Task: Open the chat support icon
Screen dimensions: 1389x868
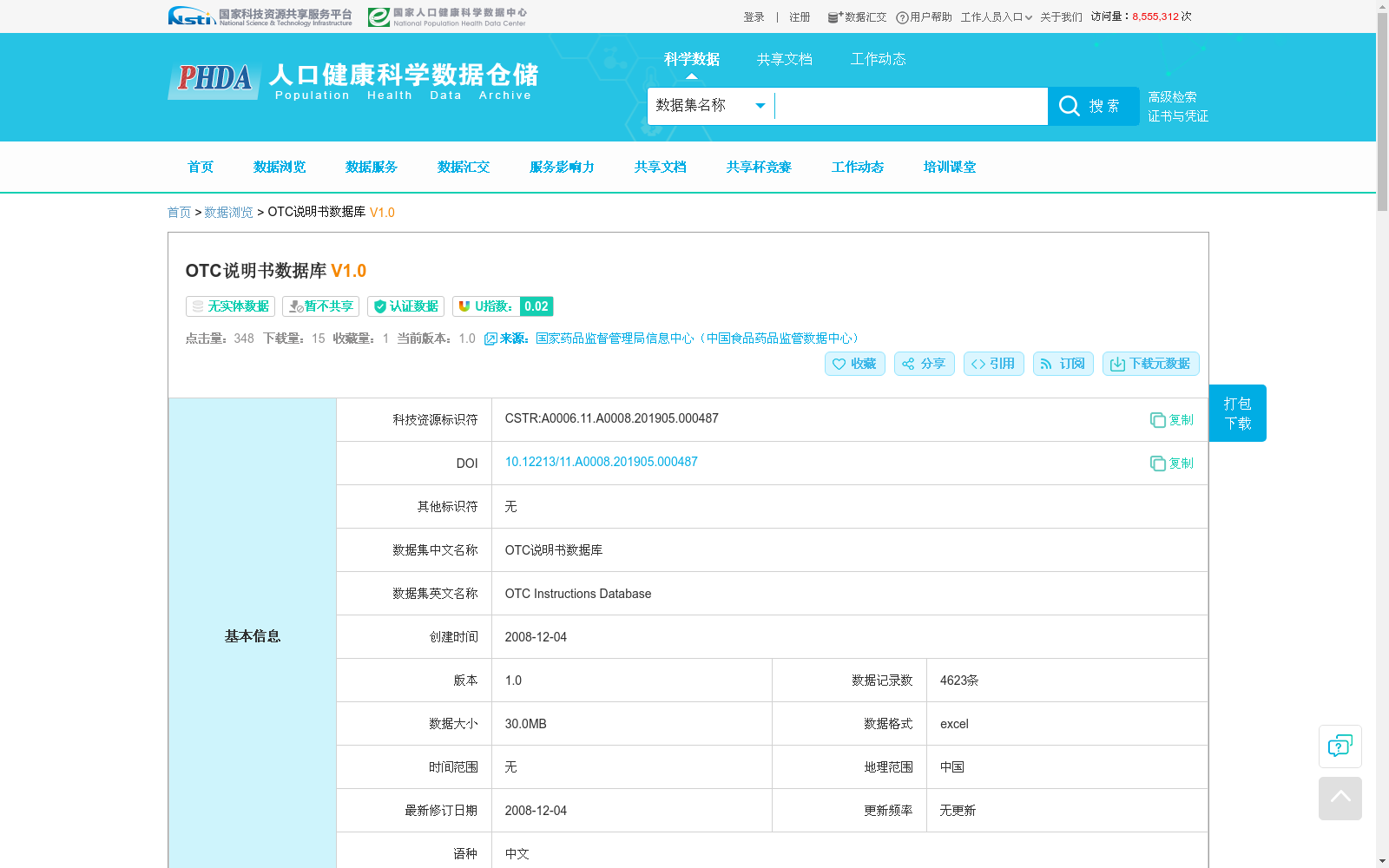Action: click(x=1340, y=746)
